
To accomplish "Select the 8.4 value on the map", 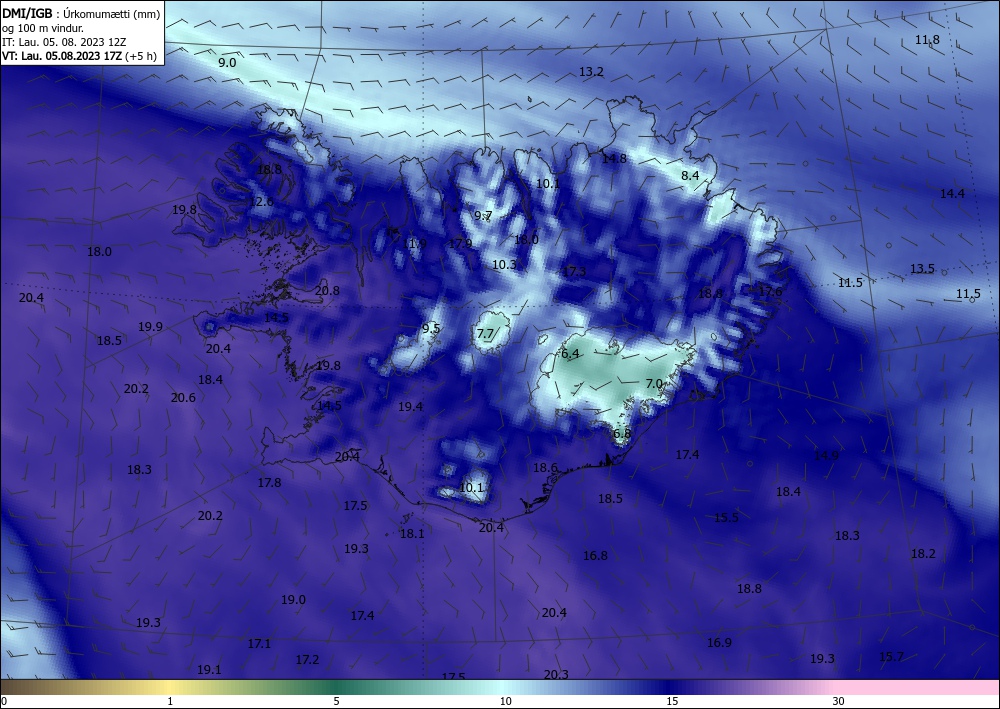I will pyautogui.click(x=690, y=175).
